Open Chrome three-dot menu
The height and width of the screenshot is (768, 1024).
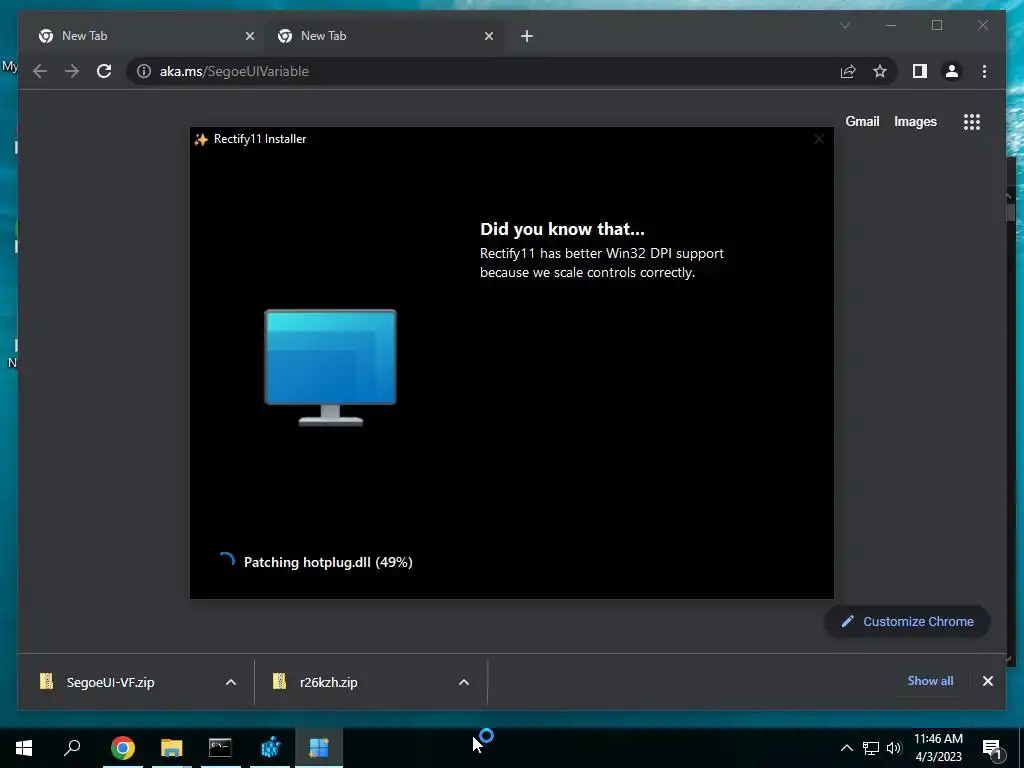pyautogui.click(x=984, y=71)
